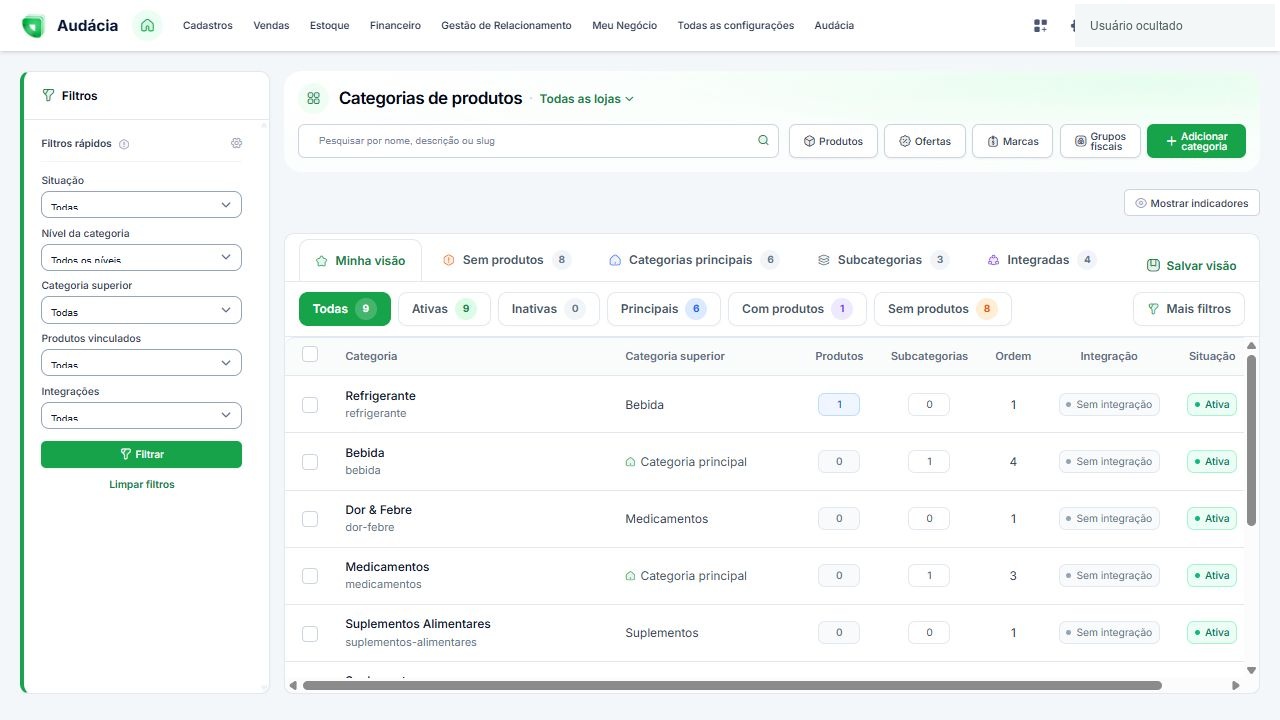Screen dimensions: 1280x720
Task: Open the Estoque menu
Action: point(330,26)
